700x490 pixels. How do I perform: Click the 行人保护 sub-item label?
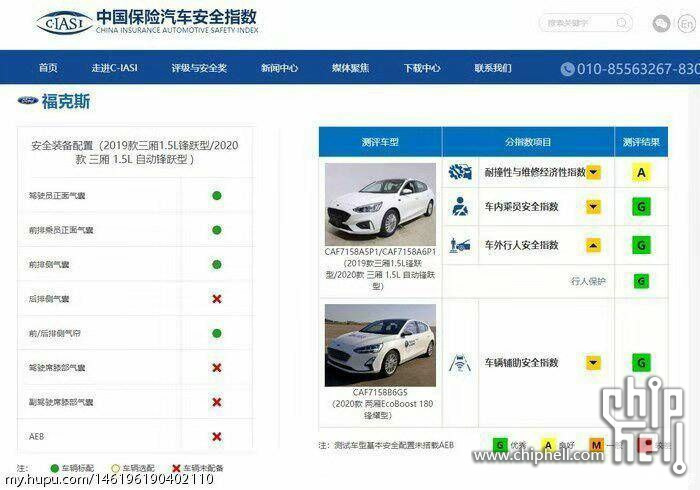[588, 281]
